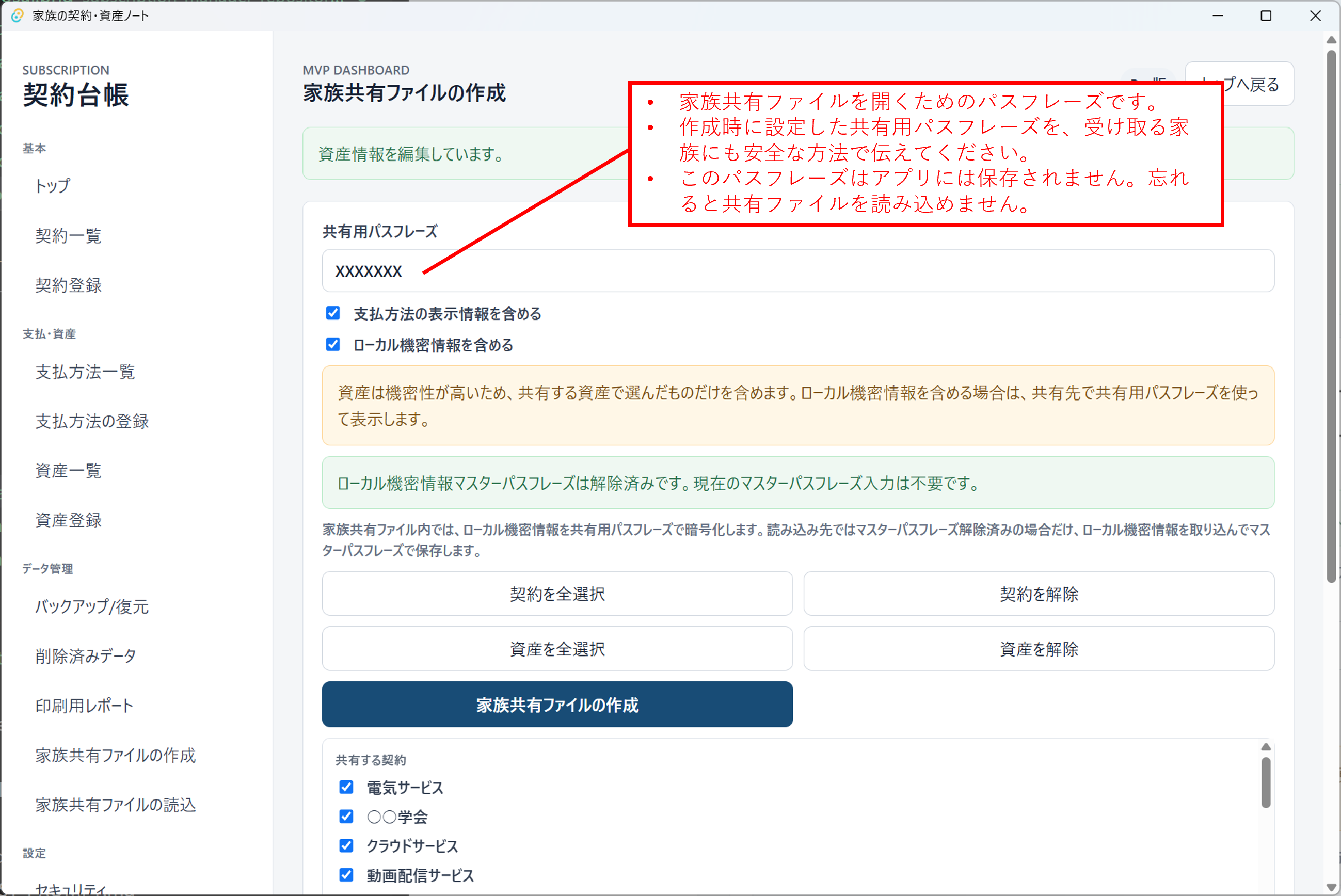Click 契約を全選択 button
The width and height of the screenshot is (1341, 896).
pos(557,594)
